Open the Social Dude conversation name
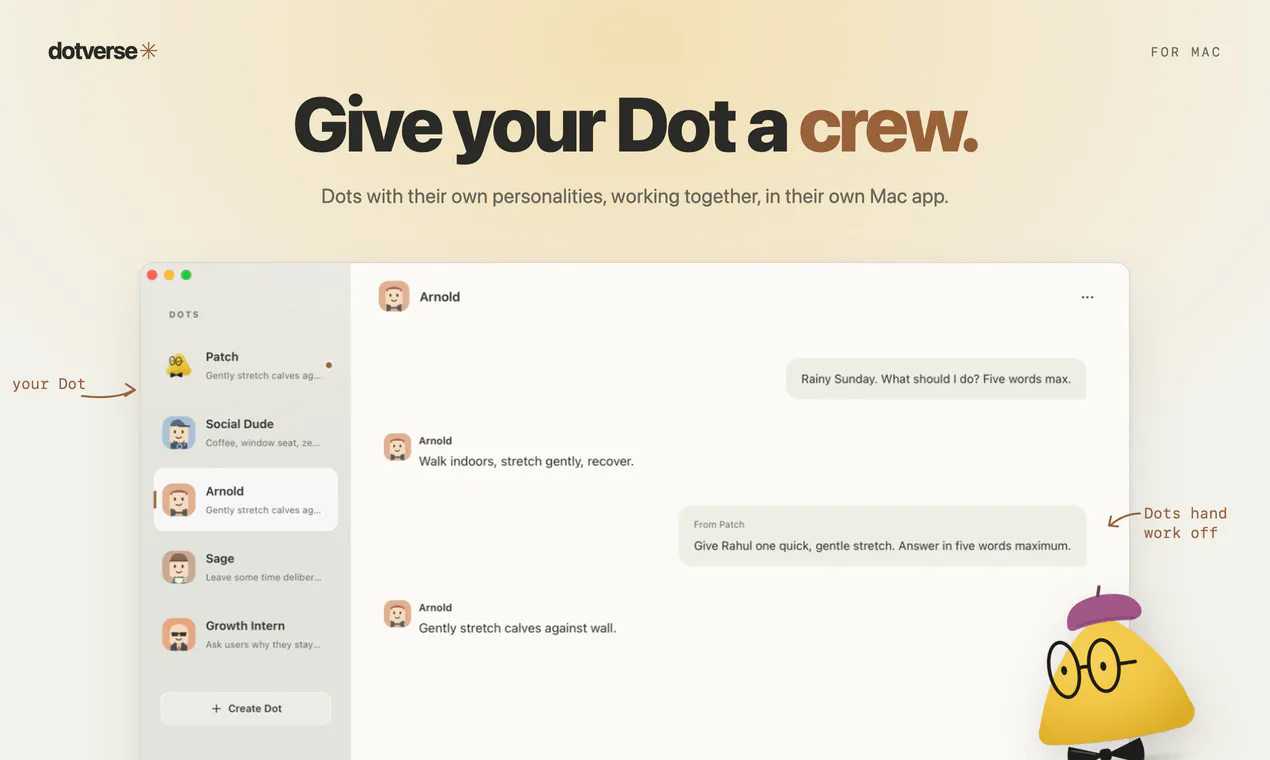The height and width of the screenshot is (760, 1270). coord(240,424)
